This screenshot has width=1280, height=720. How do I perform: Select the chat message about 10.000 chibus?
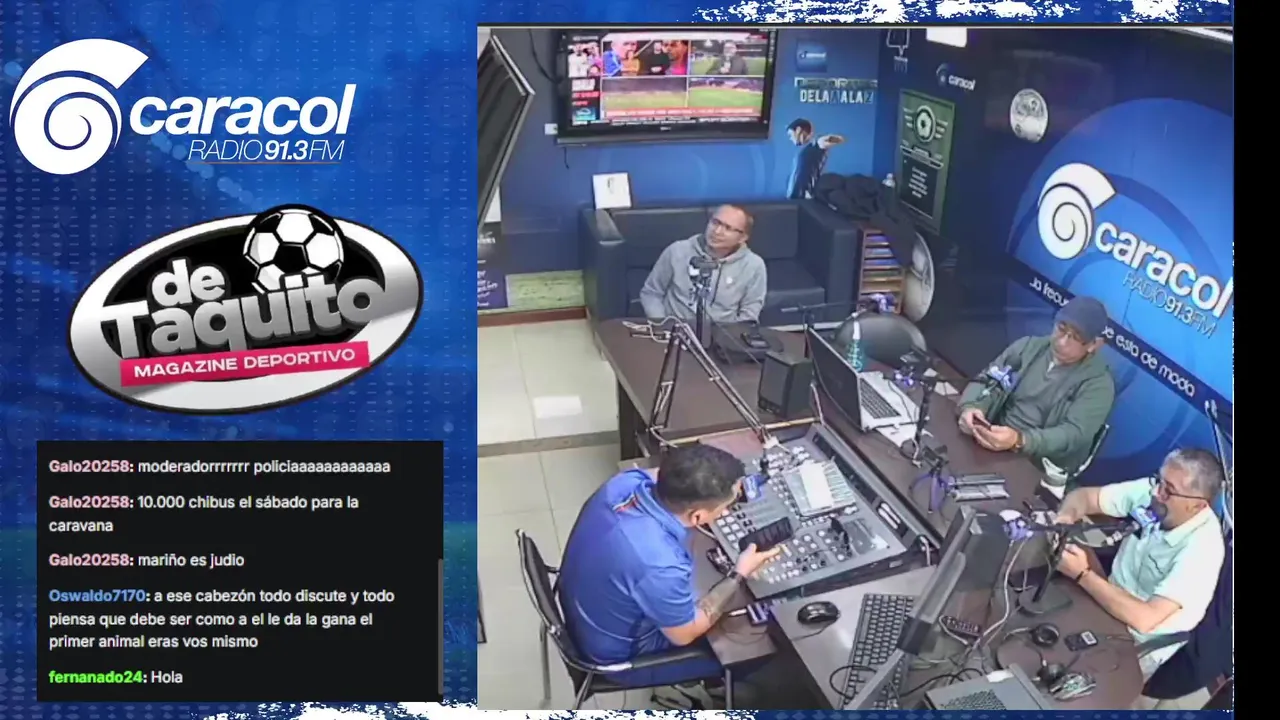pyautogui.click(x=204, y=513)
